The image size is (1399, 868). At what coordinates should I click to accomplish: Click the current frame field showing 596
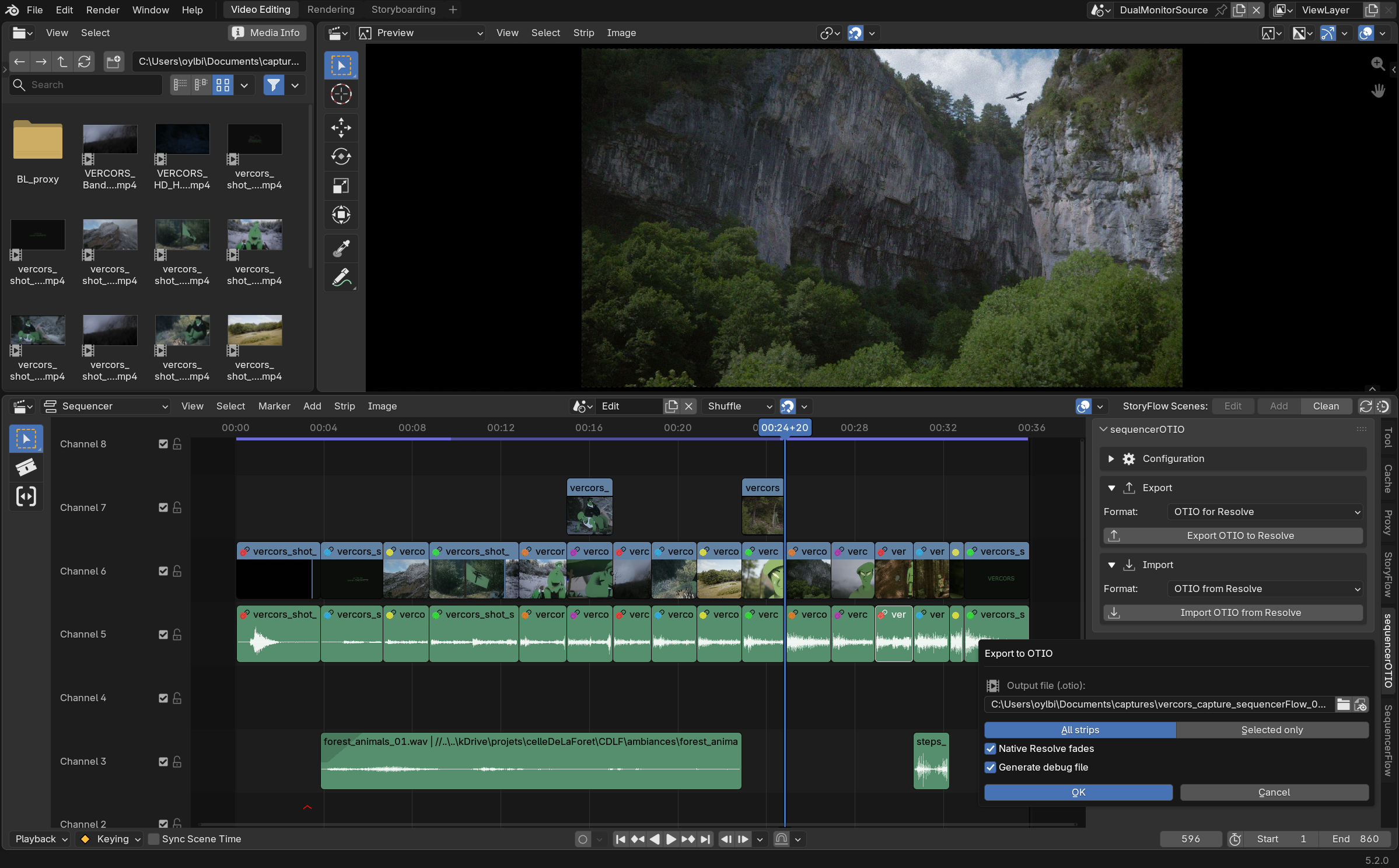(x=1190, y=839)
